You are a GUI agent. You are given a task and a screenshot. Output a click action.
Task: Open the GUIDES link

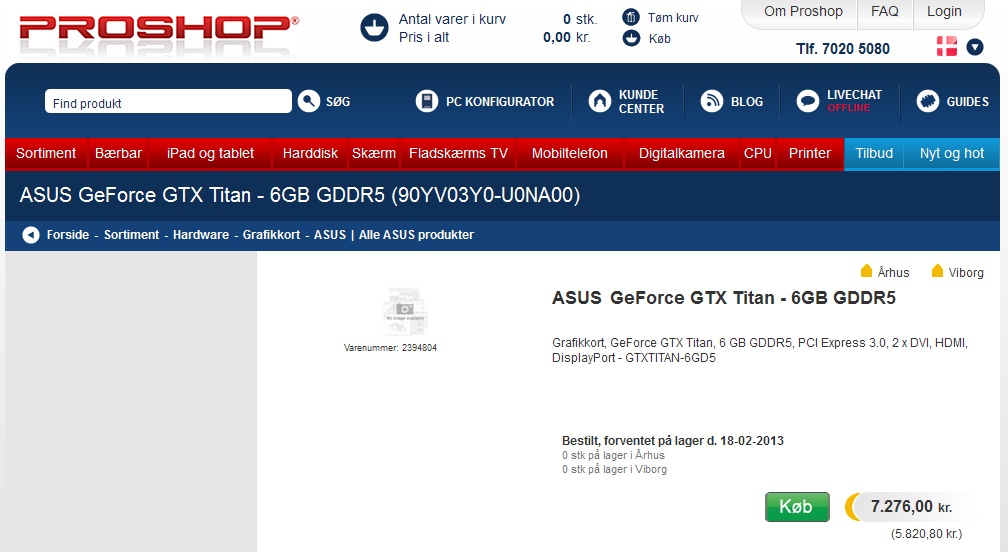pyautogui.click(x=967, y=102)
